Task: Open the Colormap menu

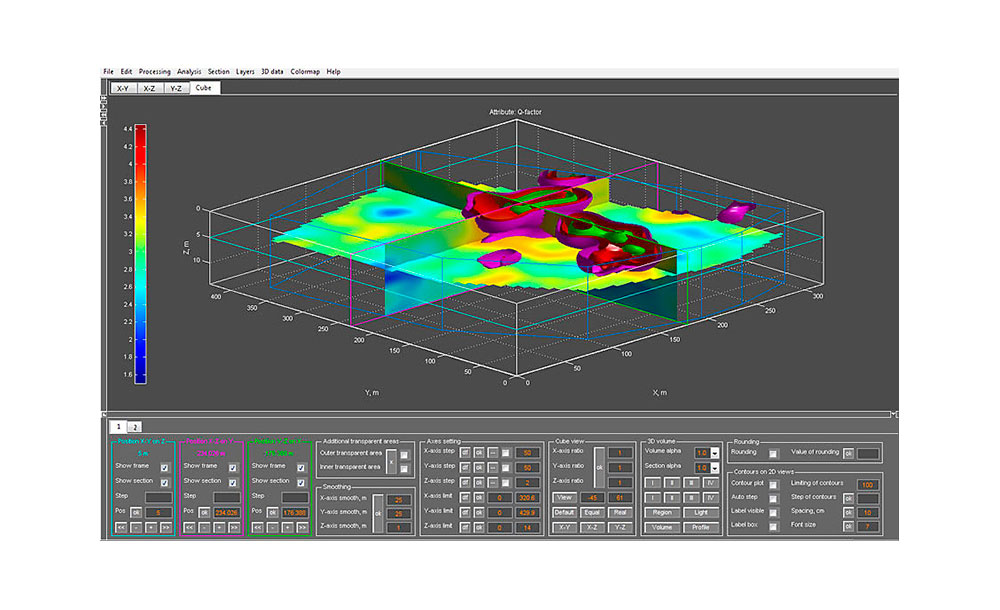Action: click(x=304, y=72)
